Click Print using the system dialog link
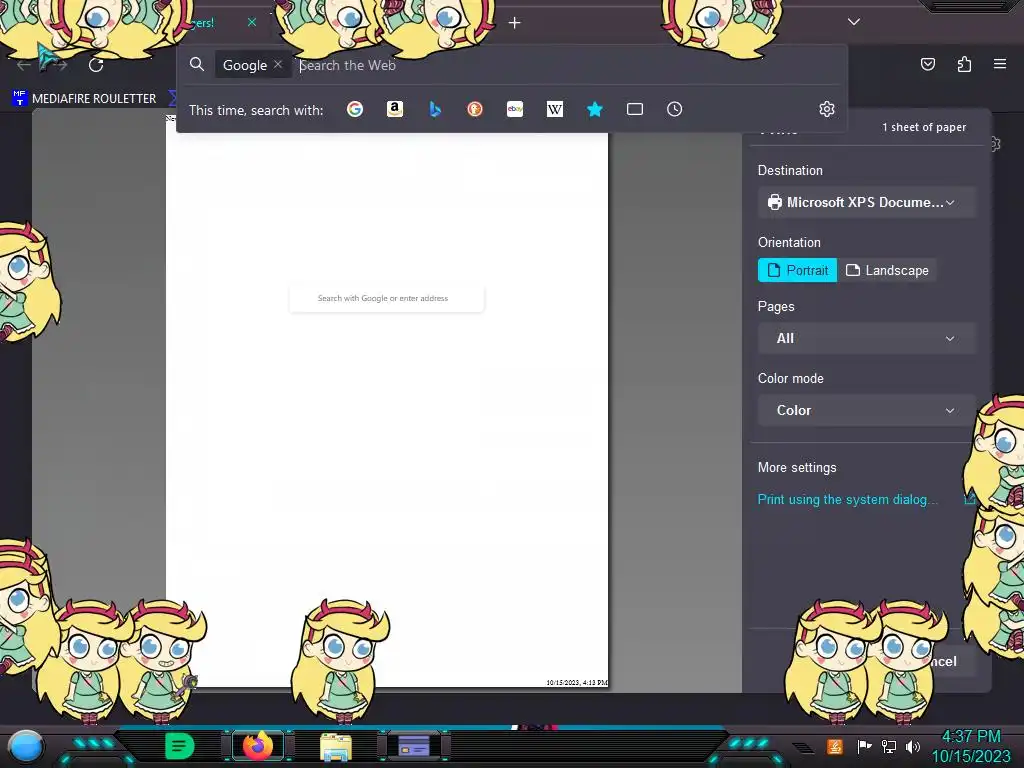The width and height of the screenshot is (1024, 768). tap(847, 500)
